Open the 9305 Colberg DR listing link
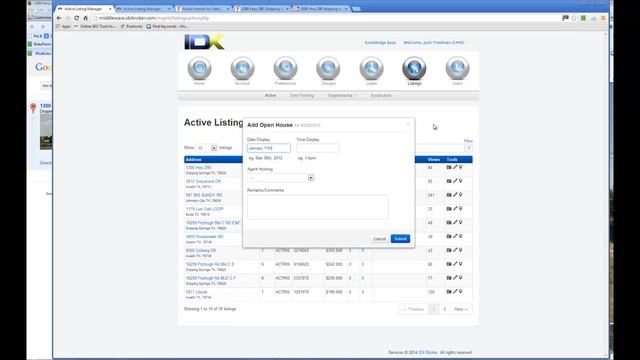 (x=201, y=250)
